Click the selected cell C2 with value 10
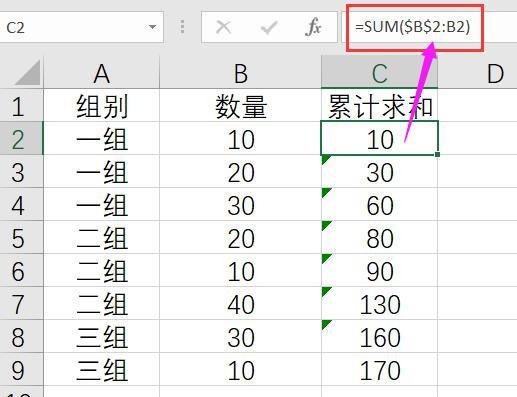Screen dimensions: 517x397 (379, 138)
